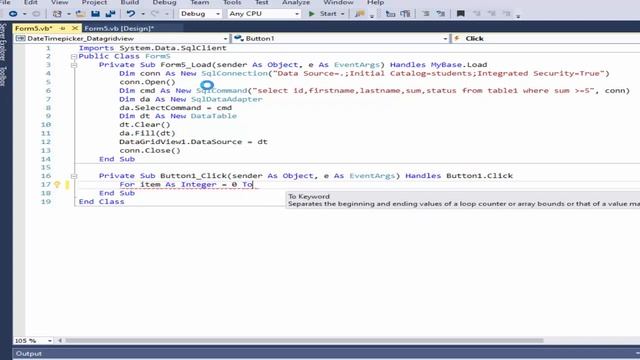The image size is (640, 360).
Task: Click the Find in Files icon after Start
Action: point(360,14)
